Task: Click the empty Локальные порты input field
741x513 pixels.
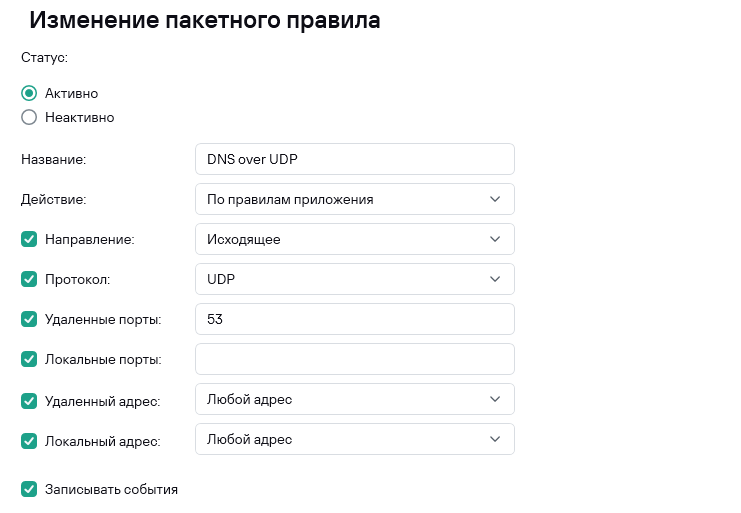Action: coord(354,359)
